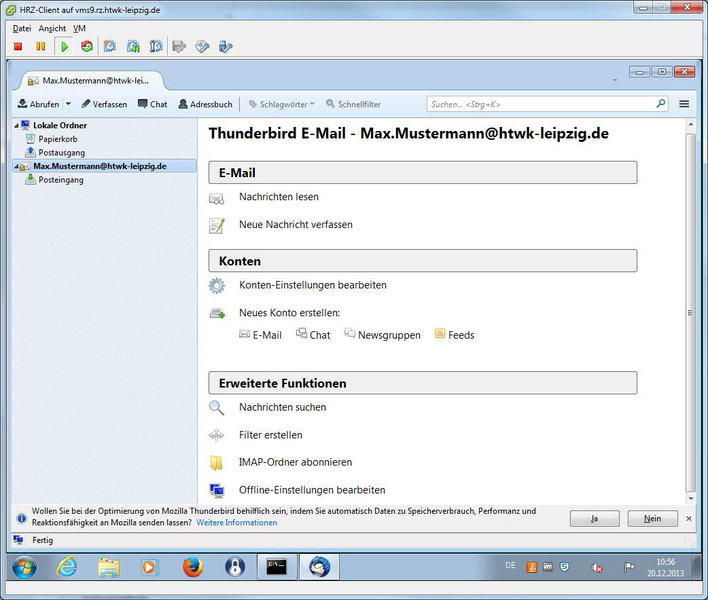Screen dimensions: 708x600
Task: Open Firefox from the taskbar
Action: (193, 567)
